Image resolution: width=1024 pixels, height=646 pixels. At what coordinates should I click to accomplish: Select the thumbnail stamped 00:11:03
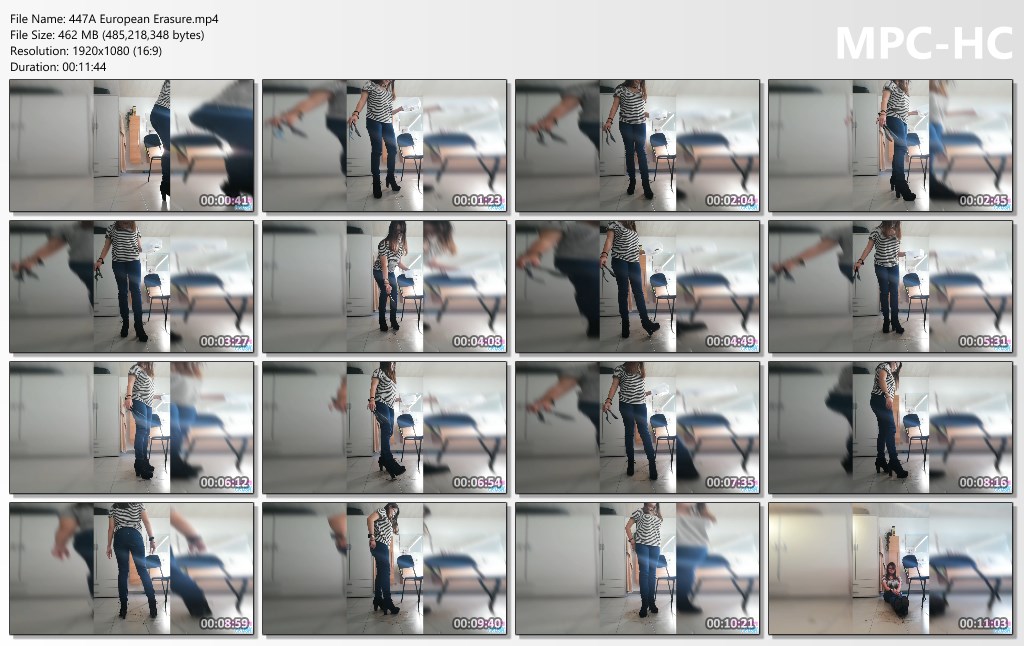[x=891, y=569]
